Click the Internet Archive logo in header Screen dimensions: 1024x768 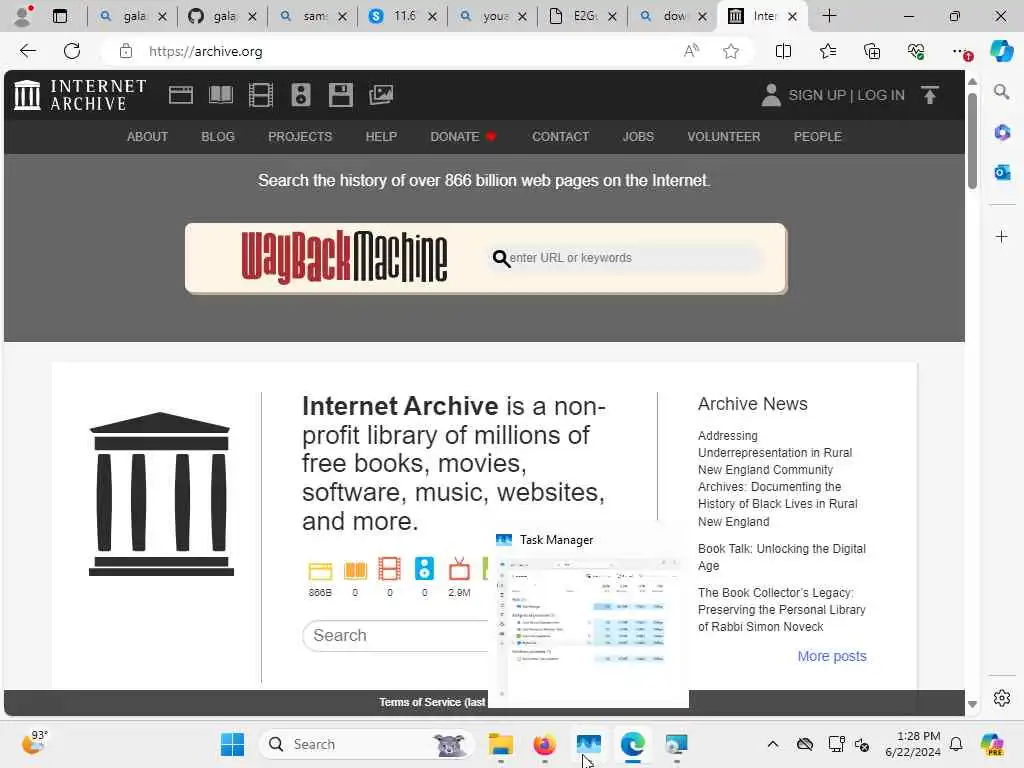(80, 95)
